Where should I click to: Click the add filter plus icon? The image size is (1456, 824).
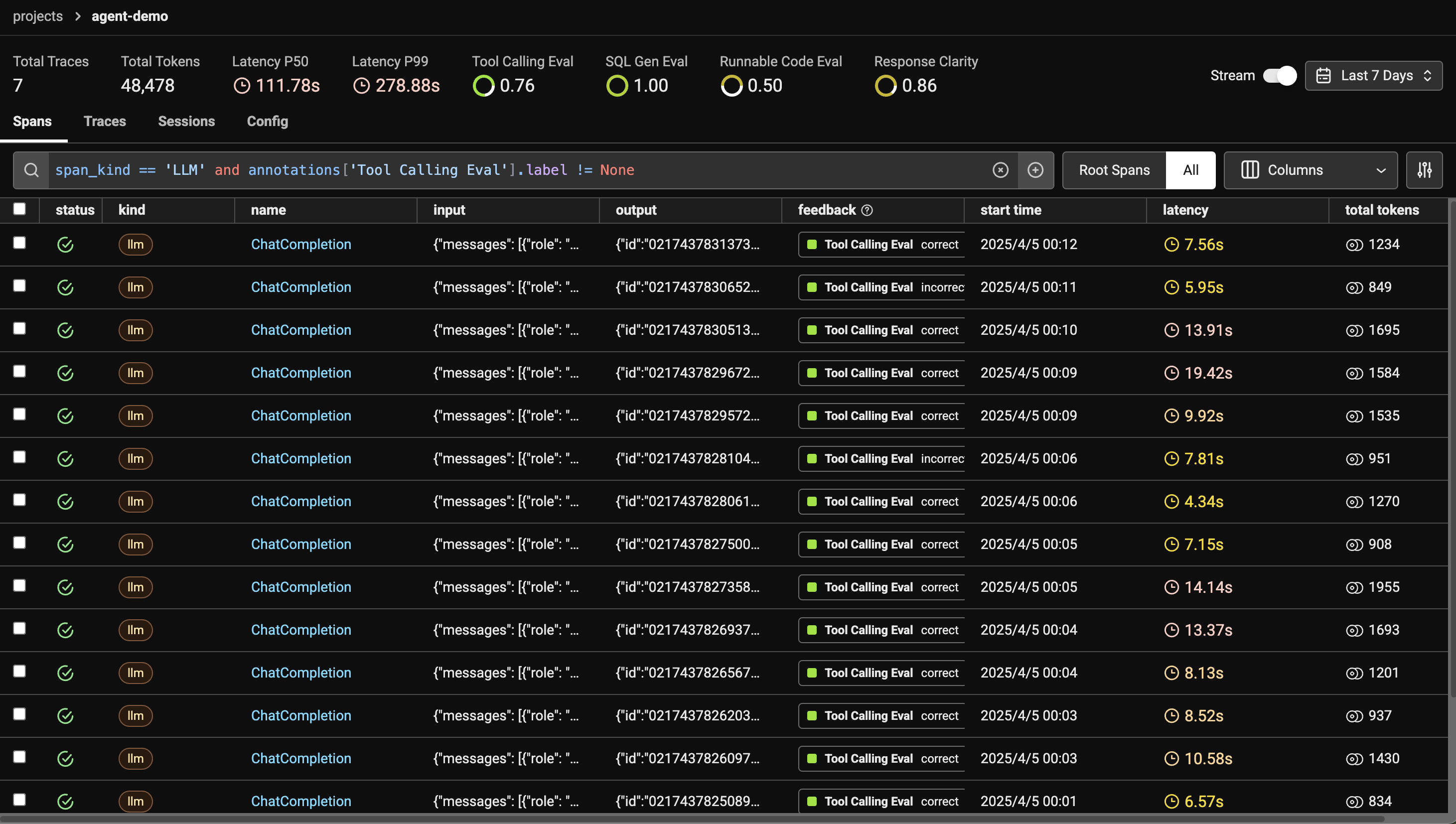1035,170
